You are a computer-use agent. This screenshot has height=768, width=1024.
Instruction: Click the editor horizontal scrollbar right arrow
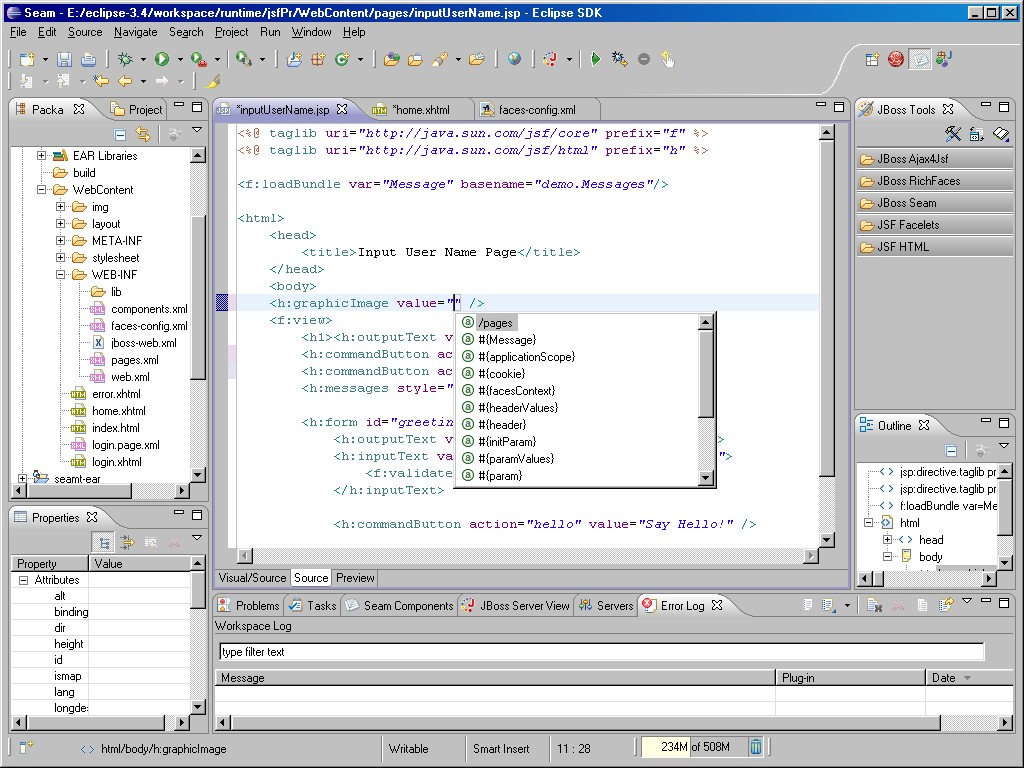tap(809, 556)
